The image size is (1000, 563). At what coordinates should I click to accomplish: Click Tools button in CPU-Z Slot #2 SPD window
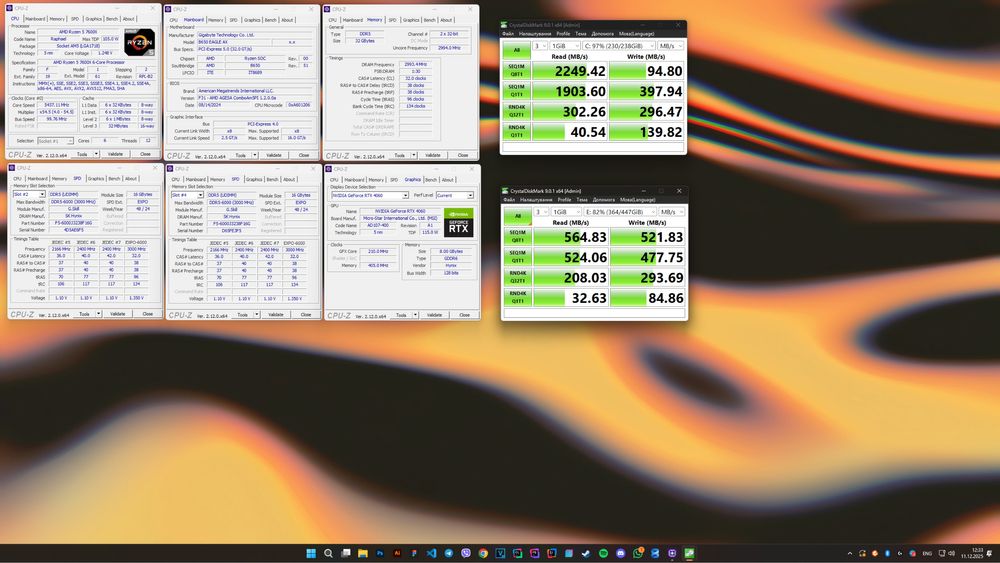(x=84, y=314)
